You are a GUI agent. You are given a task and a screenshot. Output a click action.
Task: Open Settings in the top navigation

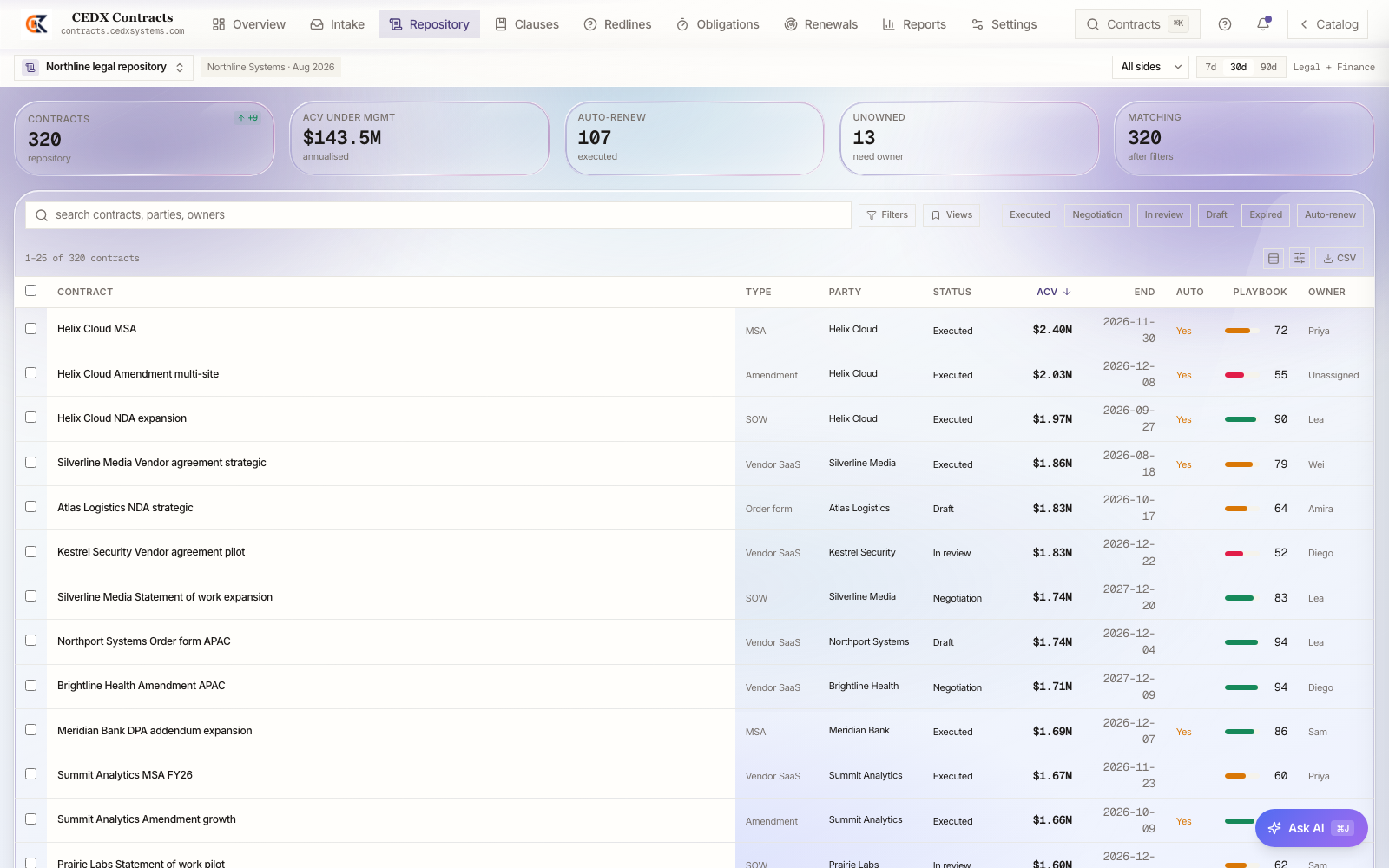click(1004, 24)
